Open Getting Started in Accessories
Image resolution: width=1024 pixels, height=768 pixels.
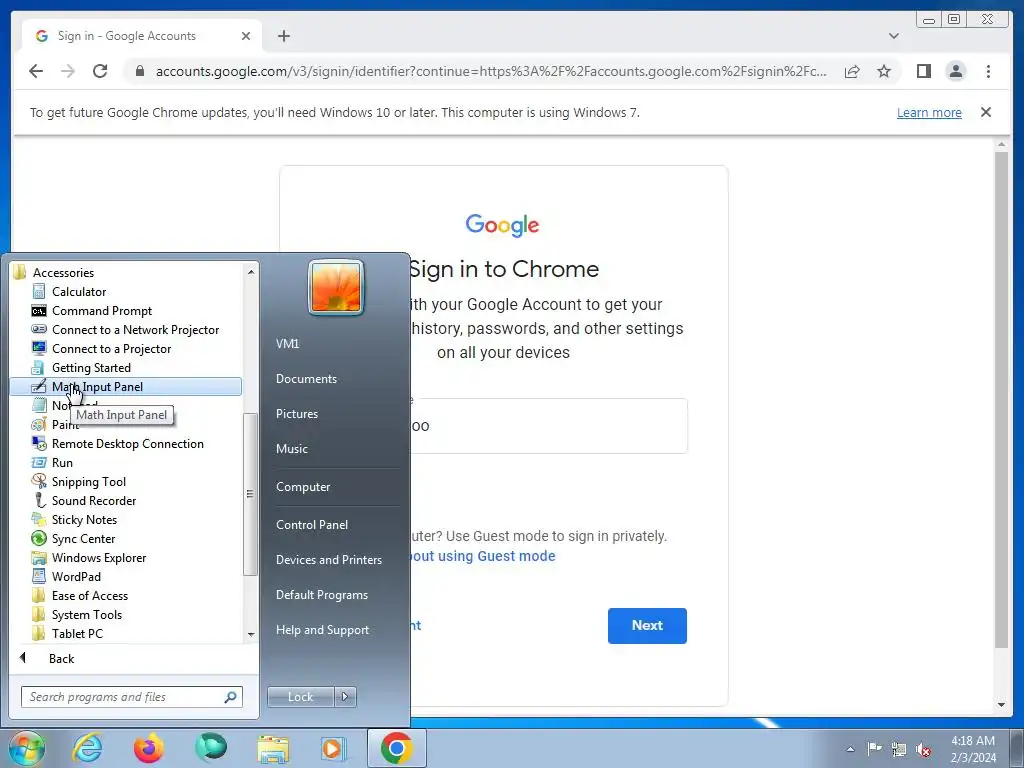click(91, 368)
